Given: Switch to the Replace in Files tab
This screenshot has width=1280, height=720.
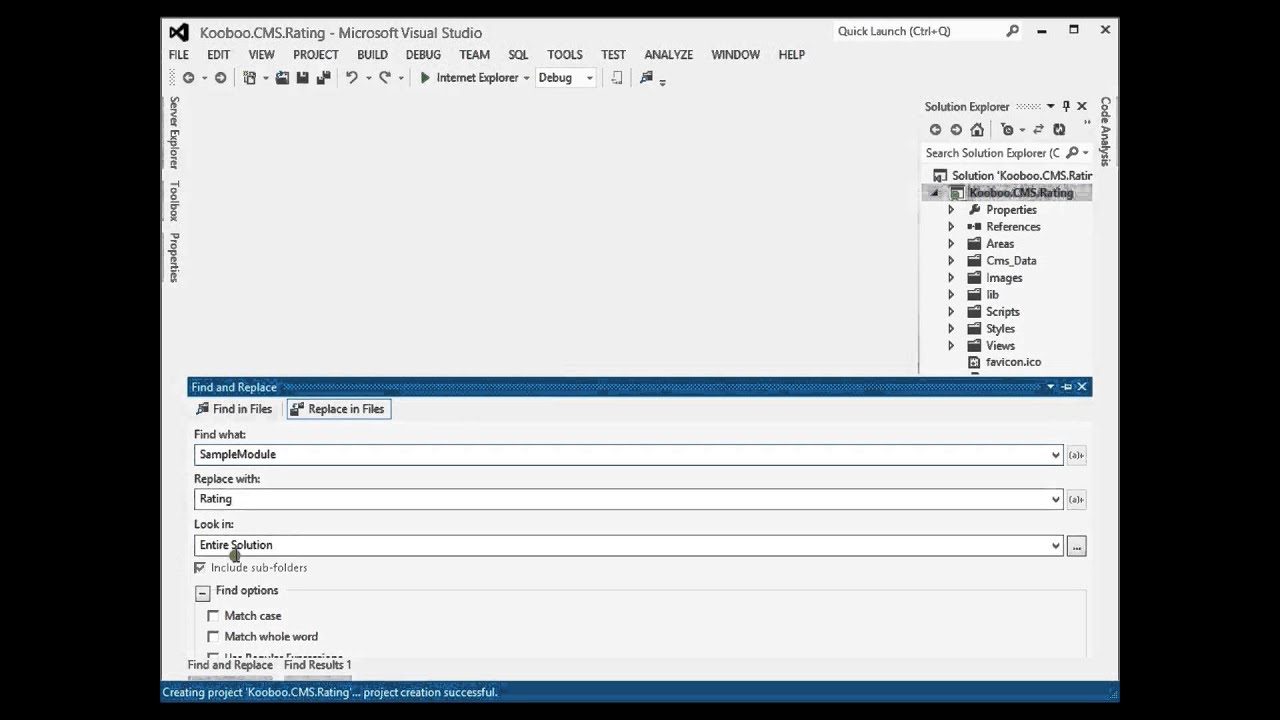Looking at the screenshot, I should (x=338, y=409).
